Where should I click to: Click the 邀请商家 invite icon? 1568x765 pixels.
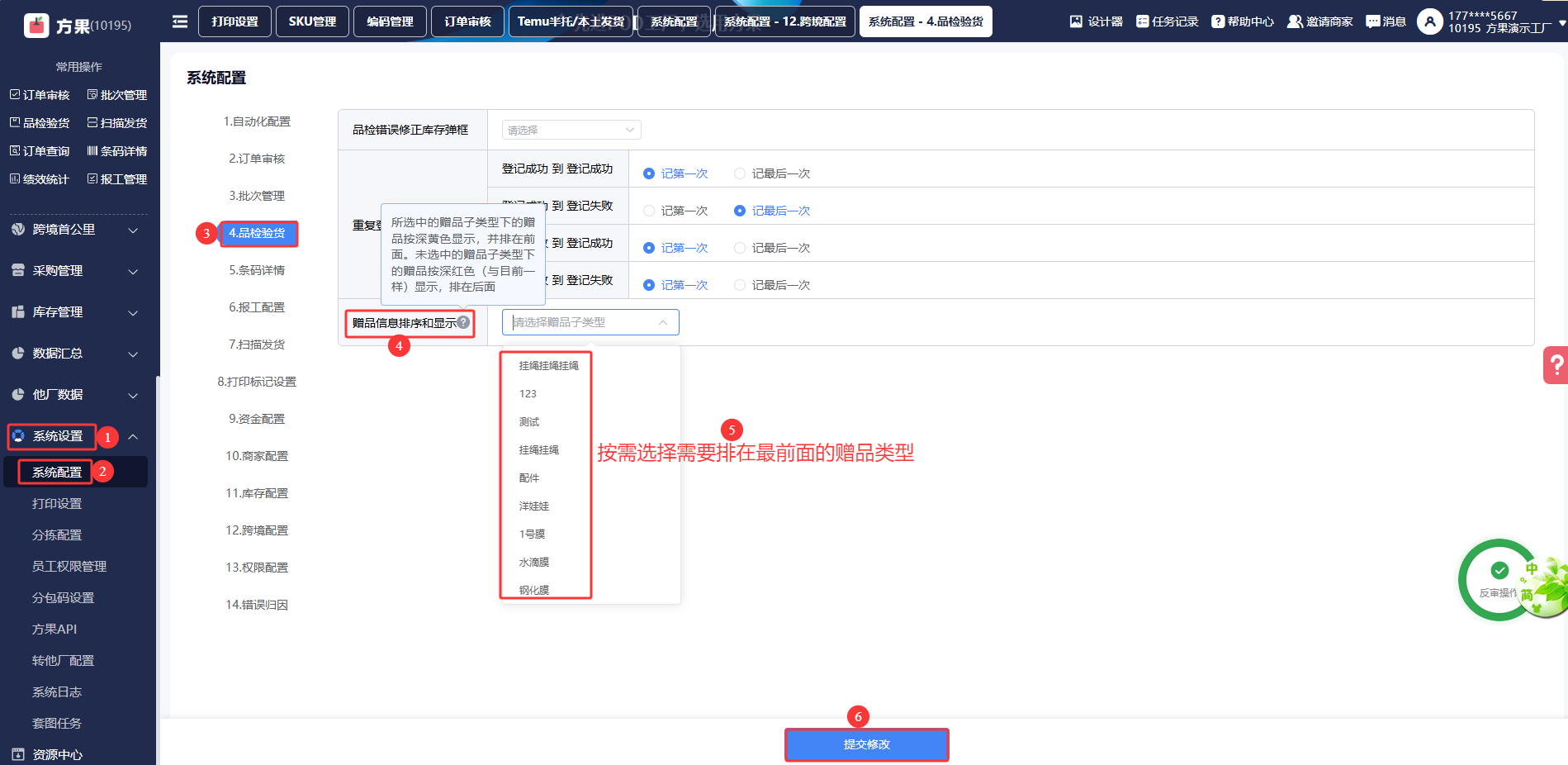1295,21
